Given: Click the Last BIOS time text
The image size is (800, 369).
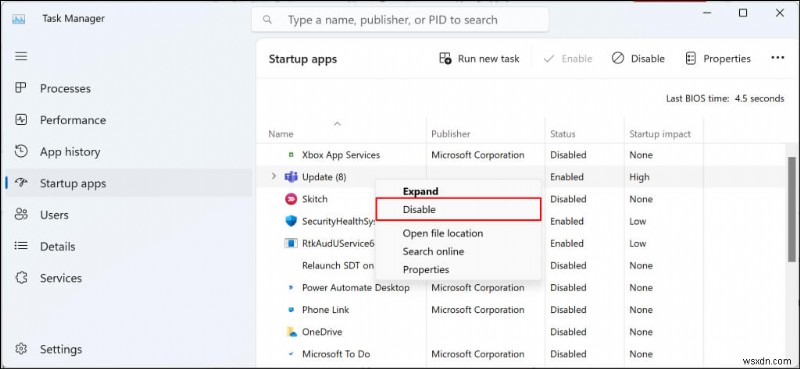Looking at the screenshot, I should (725, 99).
